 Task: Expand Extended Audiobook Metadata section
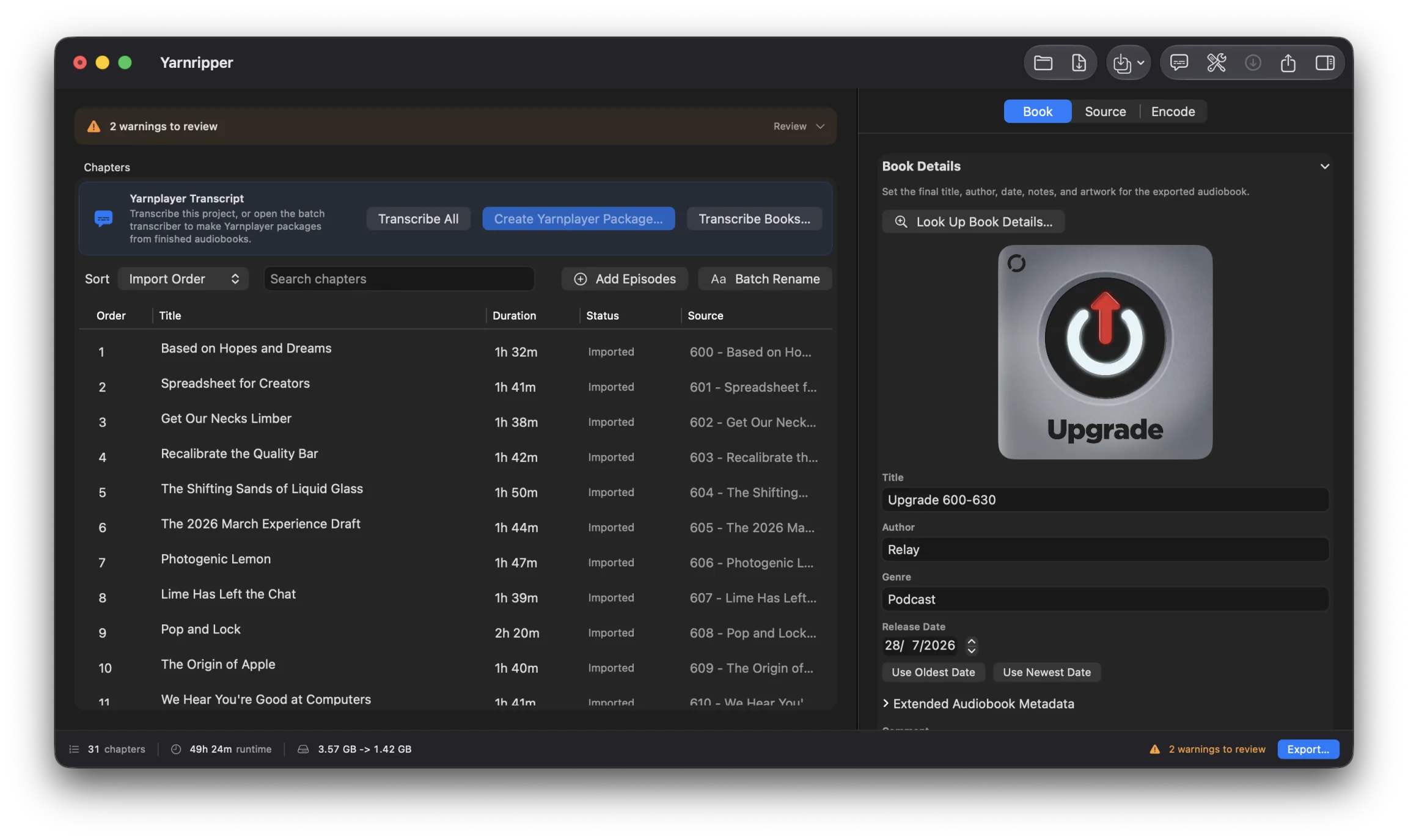[x=978, y=704]
